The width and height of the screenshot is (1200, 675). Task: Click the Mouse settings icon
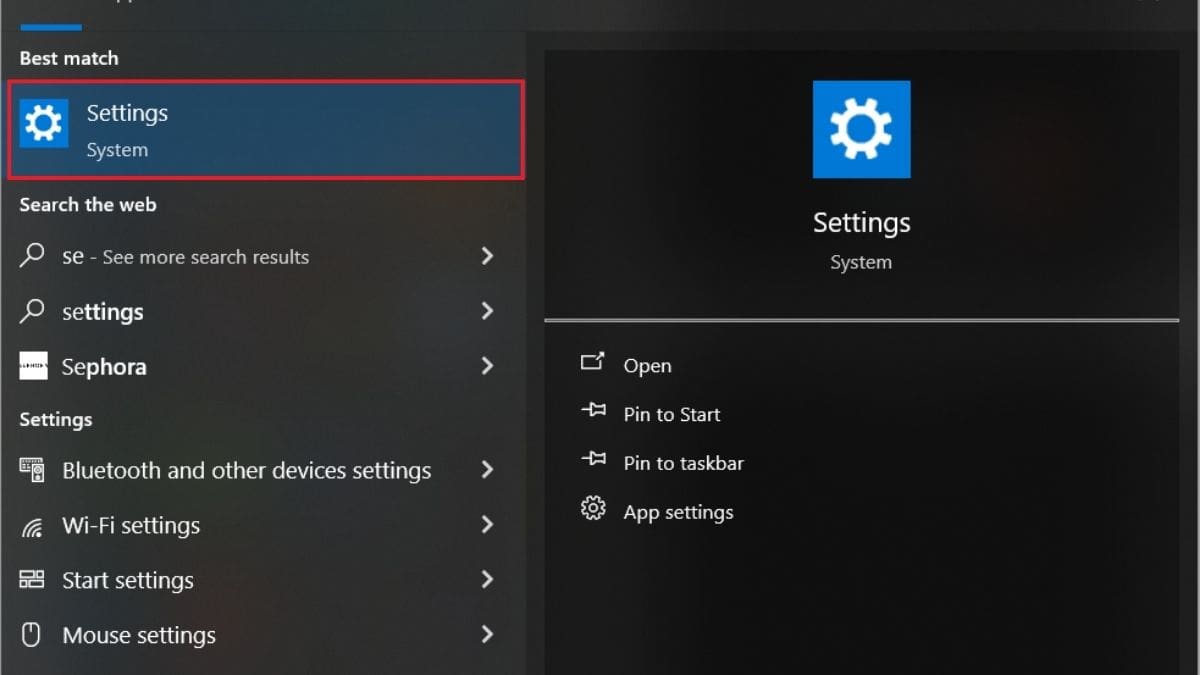(x=32, y=635)
